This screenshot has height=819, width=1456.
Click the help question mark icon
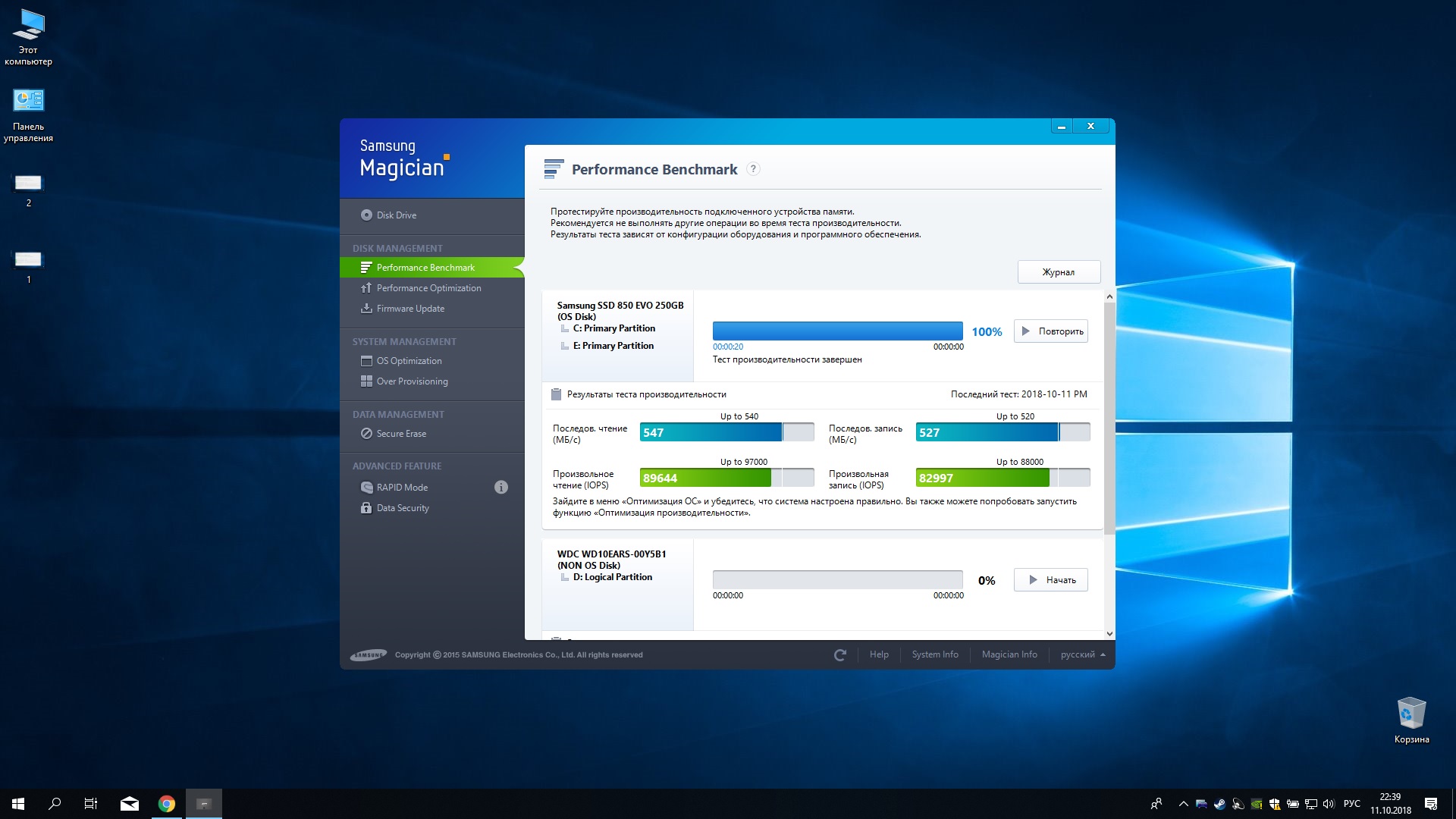753,169
